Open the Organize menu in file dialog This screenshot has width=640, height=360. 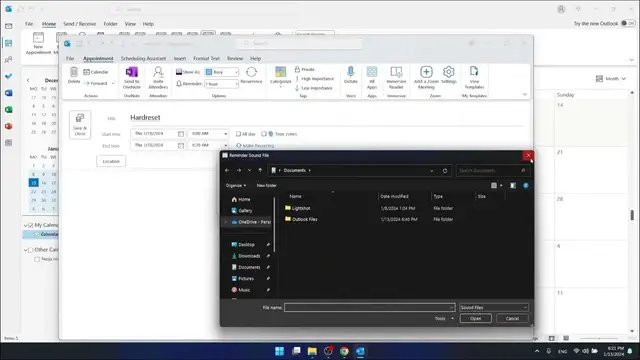[x=236, y=185]
